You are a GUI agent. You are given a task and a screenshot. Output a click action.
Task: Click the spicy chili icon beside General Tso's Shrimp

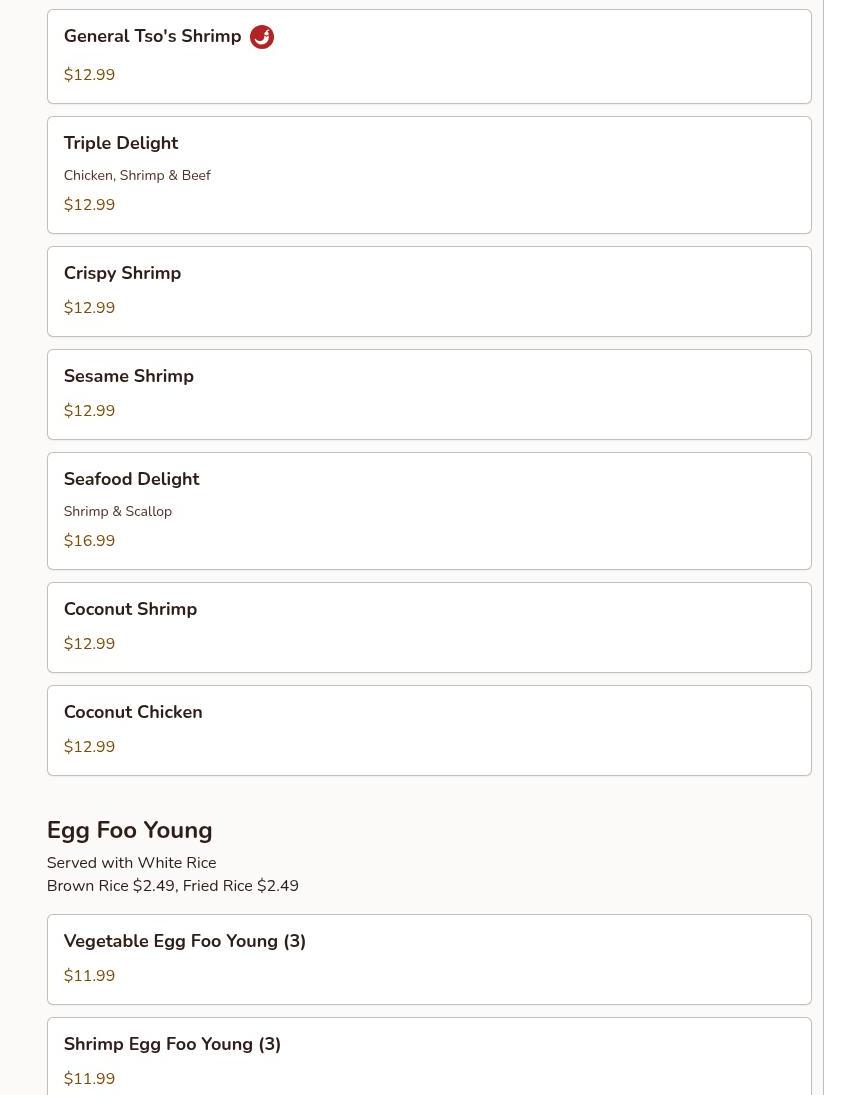[262, 37]
